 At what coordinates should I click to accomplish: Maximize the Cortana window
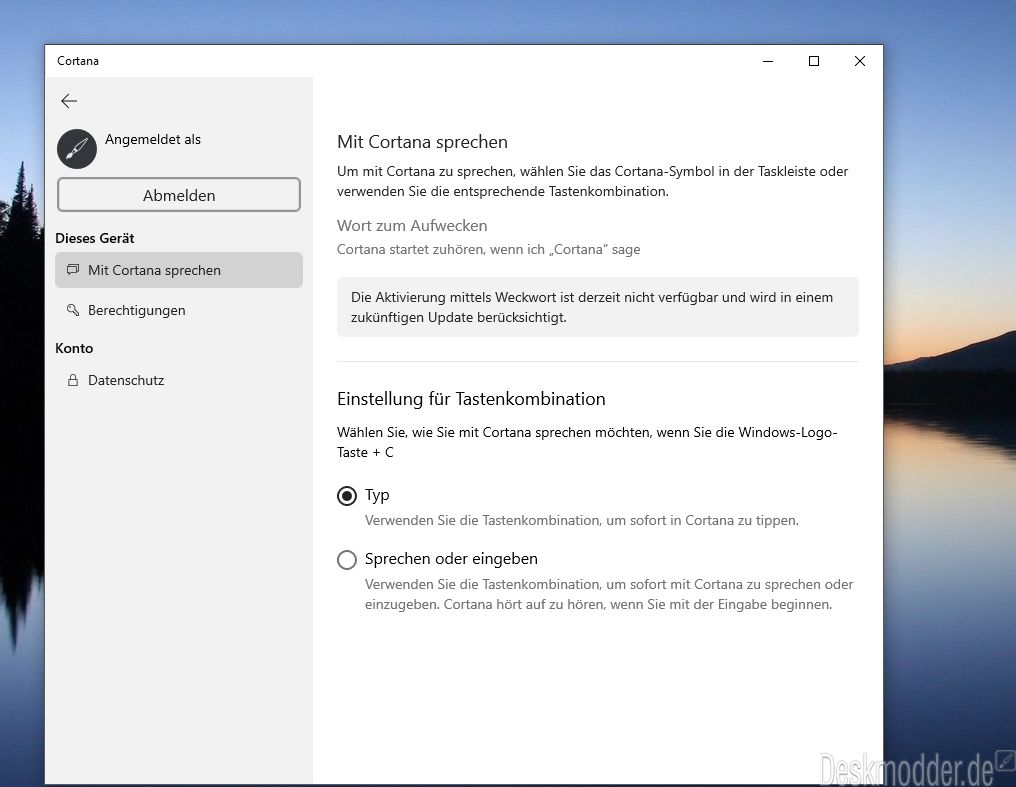pos(814,61)
